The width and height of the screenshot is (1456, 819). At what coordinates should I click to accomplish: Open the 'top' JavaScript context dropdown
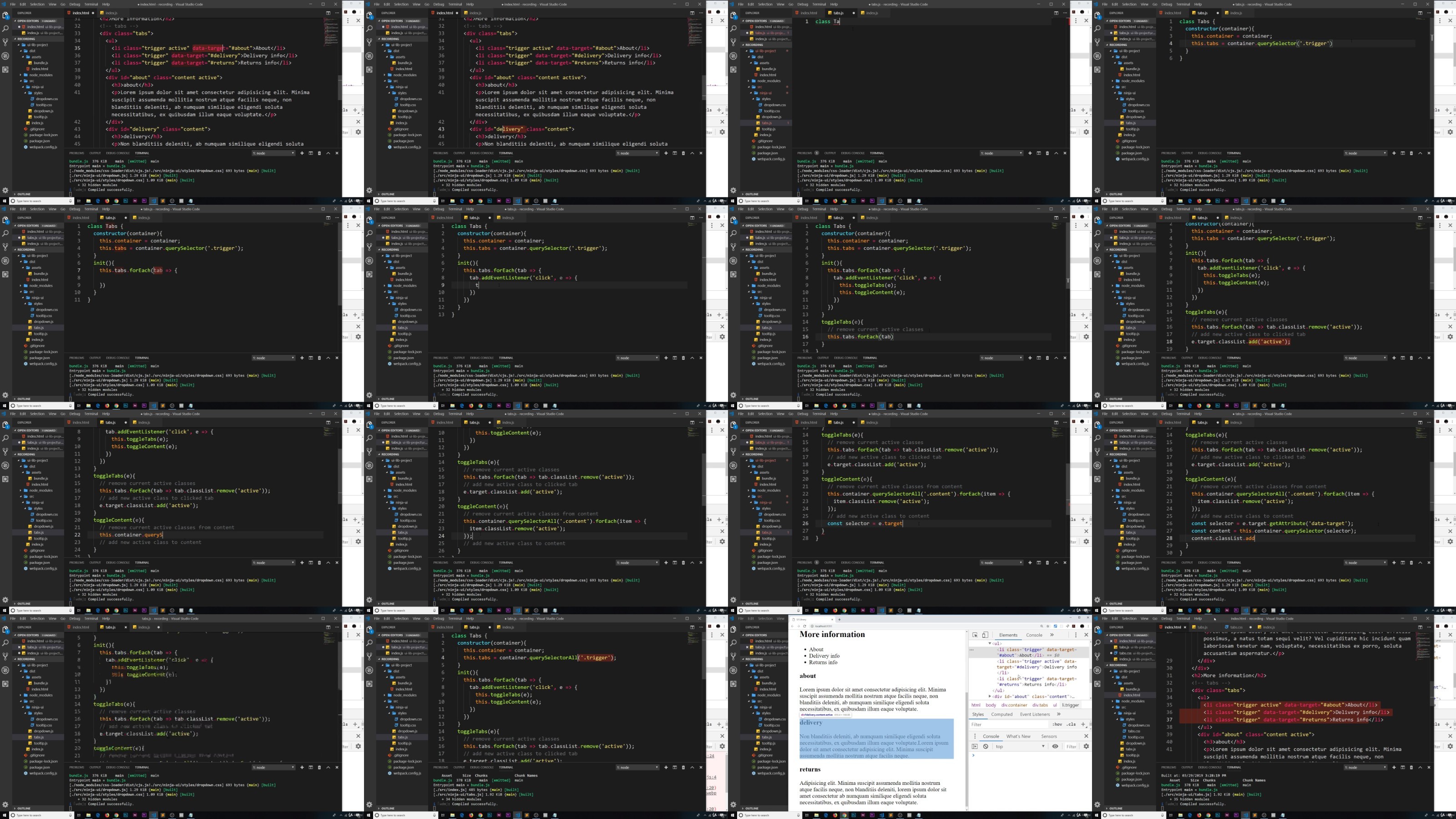tap(1020, 746)
